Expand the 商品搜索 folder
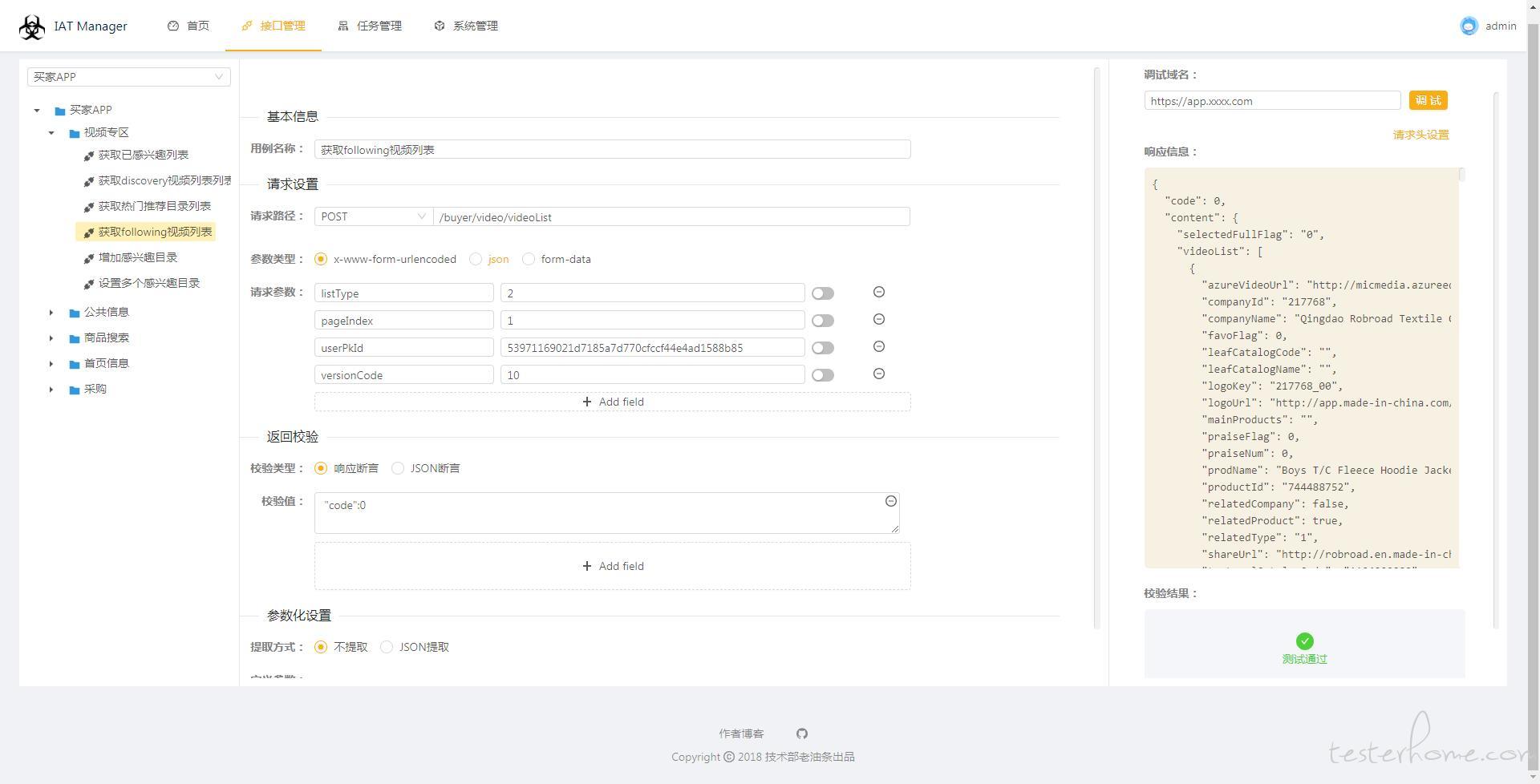Screen dimensions: 1540x784 51,338
